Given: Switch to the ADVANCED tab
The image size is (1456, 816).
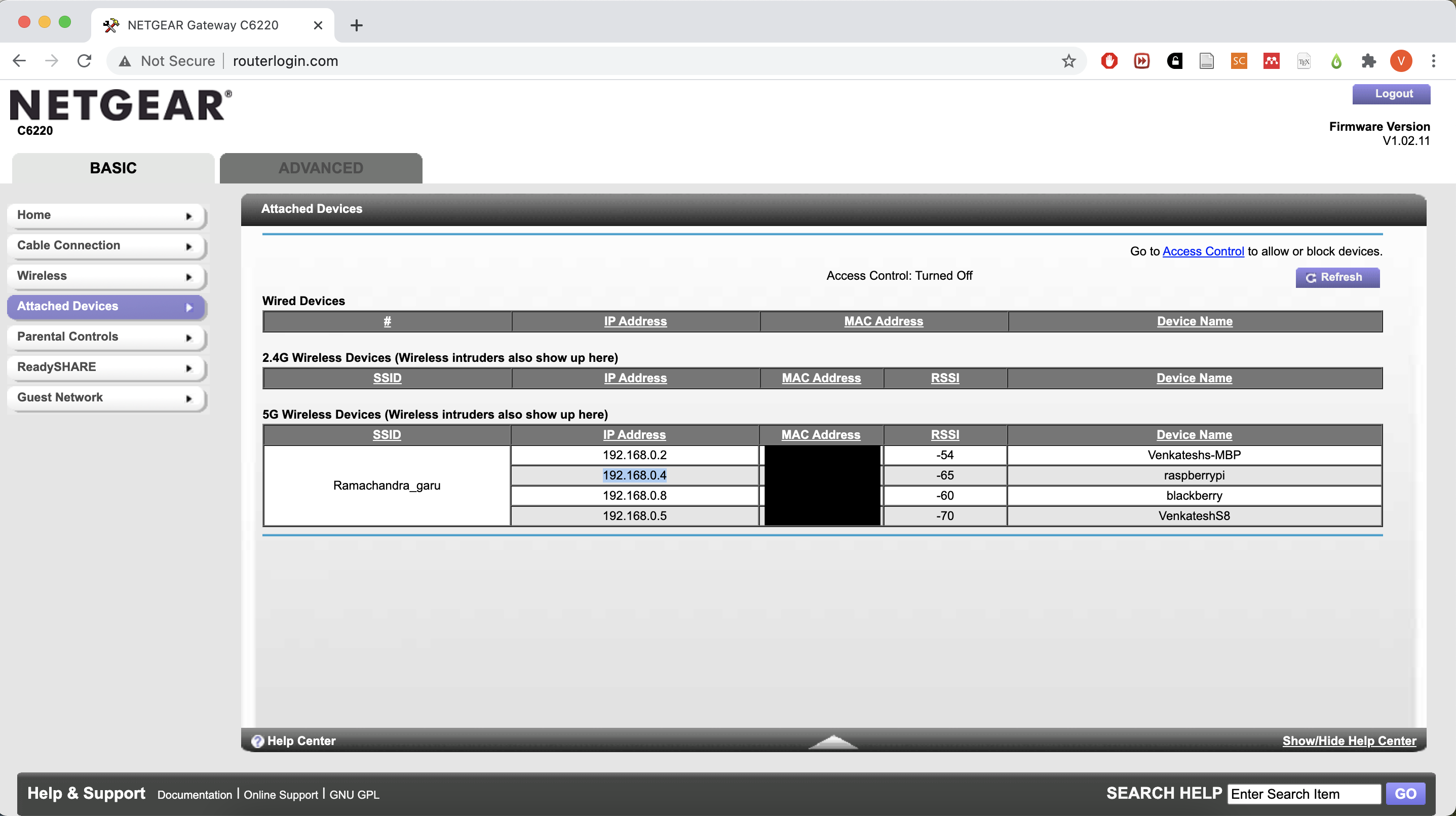Looking at the screenshot, I should coord(321,168).
